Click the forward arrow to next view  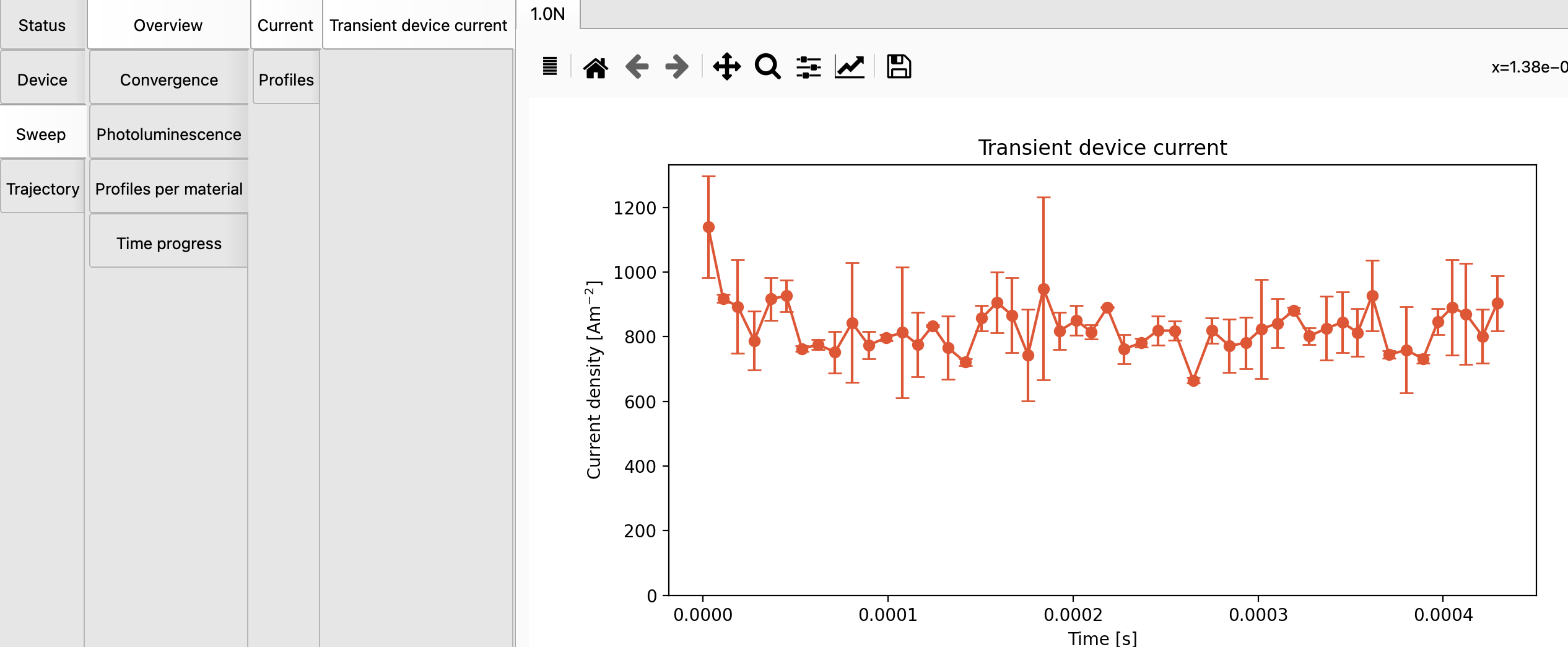677,67
